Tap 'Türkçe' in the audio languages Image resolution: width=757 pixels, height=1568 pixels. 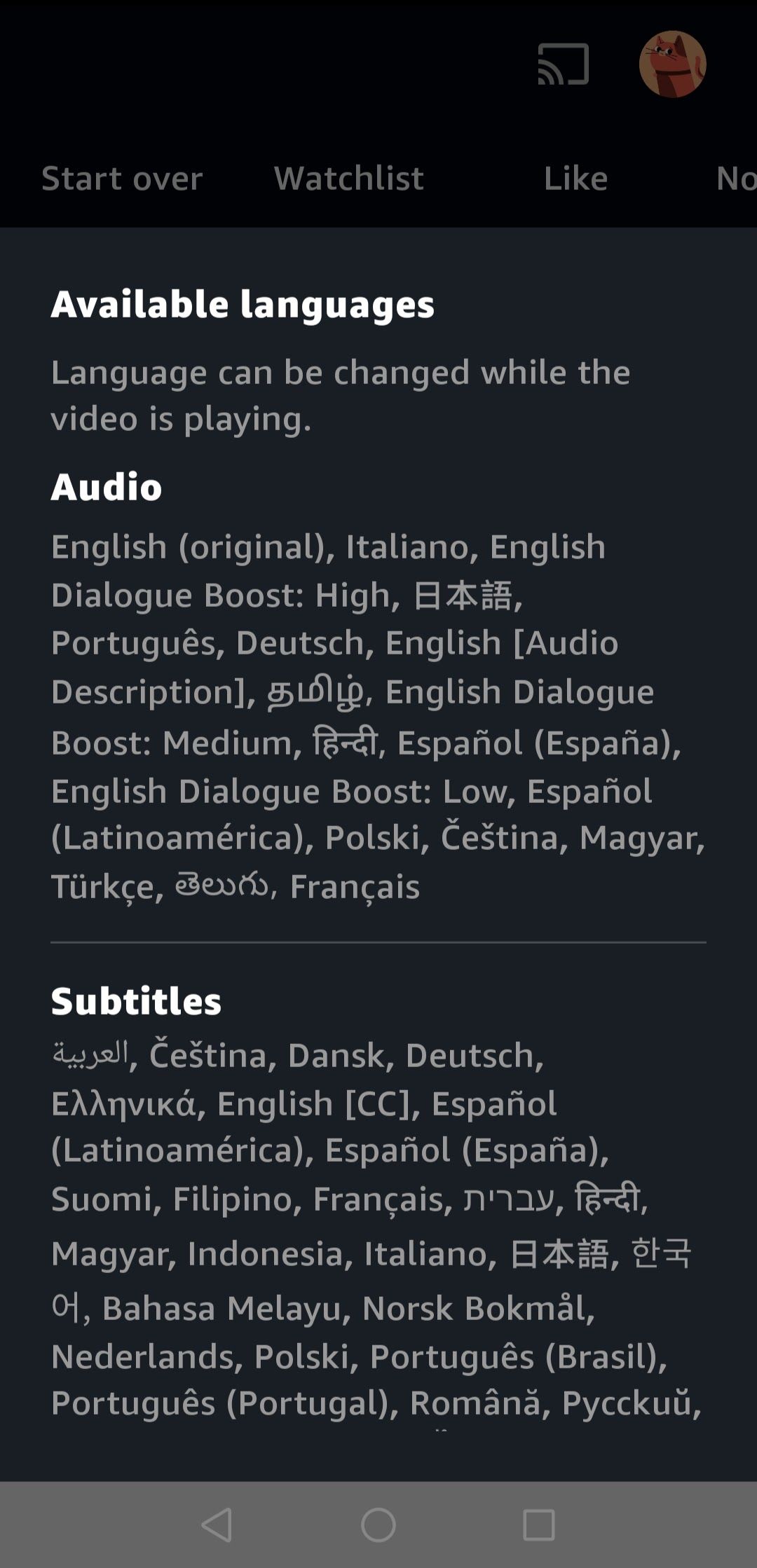(104, 887)
